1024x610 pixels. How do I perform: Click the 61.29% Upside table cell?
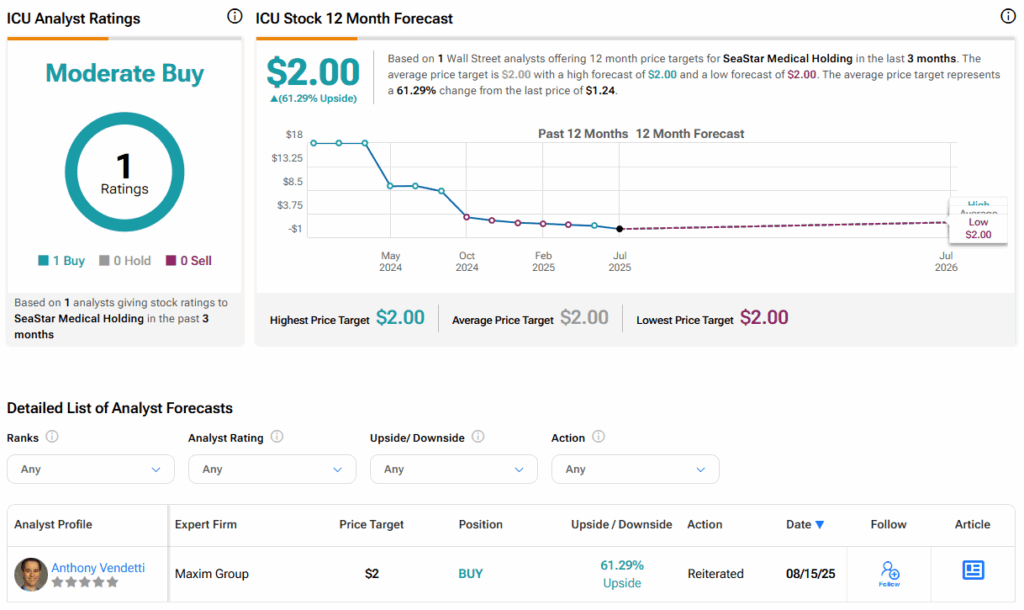pyautogui.click(x=622, y=574)
